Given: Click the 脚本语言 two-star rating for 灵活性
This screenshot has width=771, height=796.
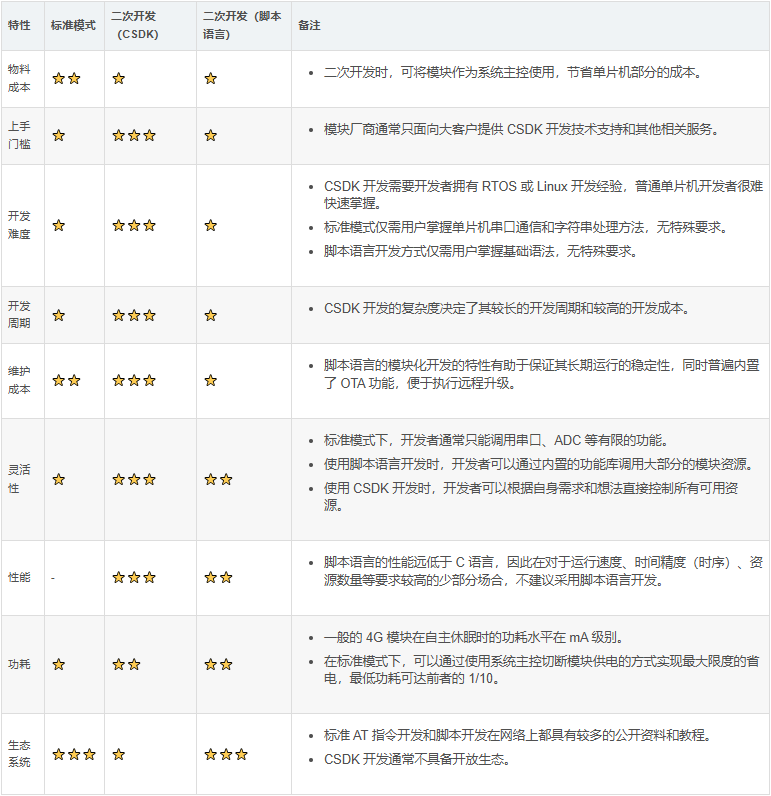Looking at the screenshot, I should click(x=218, y=480).
